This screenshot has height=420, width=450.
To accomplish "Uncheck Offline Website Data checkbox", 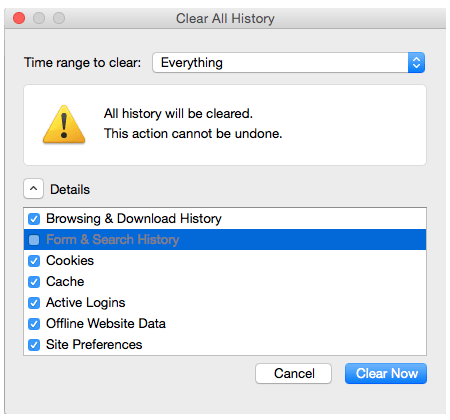I will (34, 324).
